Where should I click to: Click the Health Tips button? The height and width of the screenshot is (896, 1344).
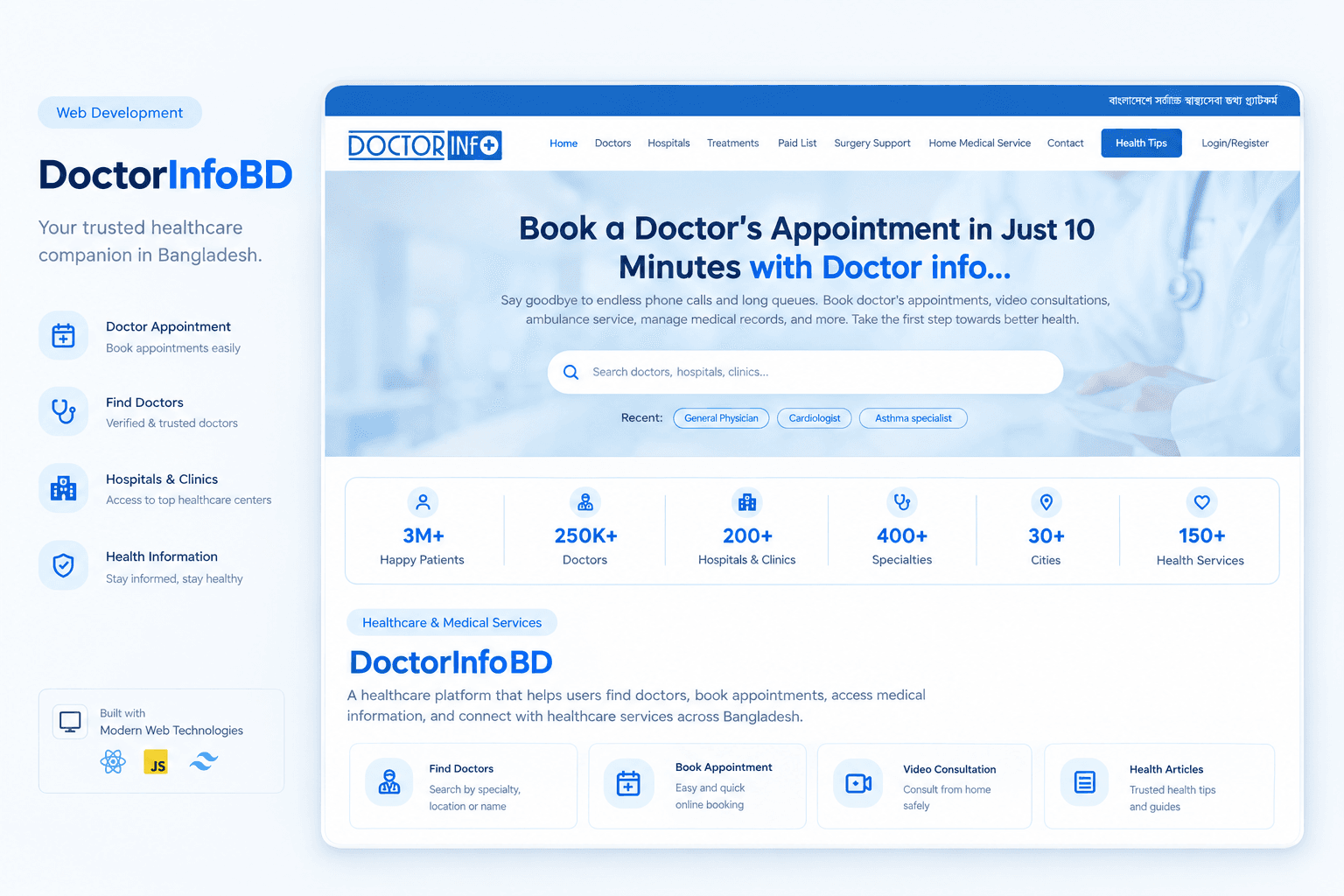(1141, 143)
